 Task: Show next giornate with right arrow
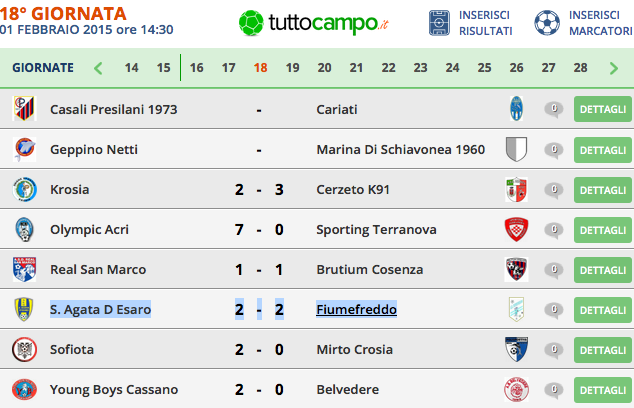coord(613,68)
